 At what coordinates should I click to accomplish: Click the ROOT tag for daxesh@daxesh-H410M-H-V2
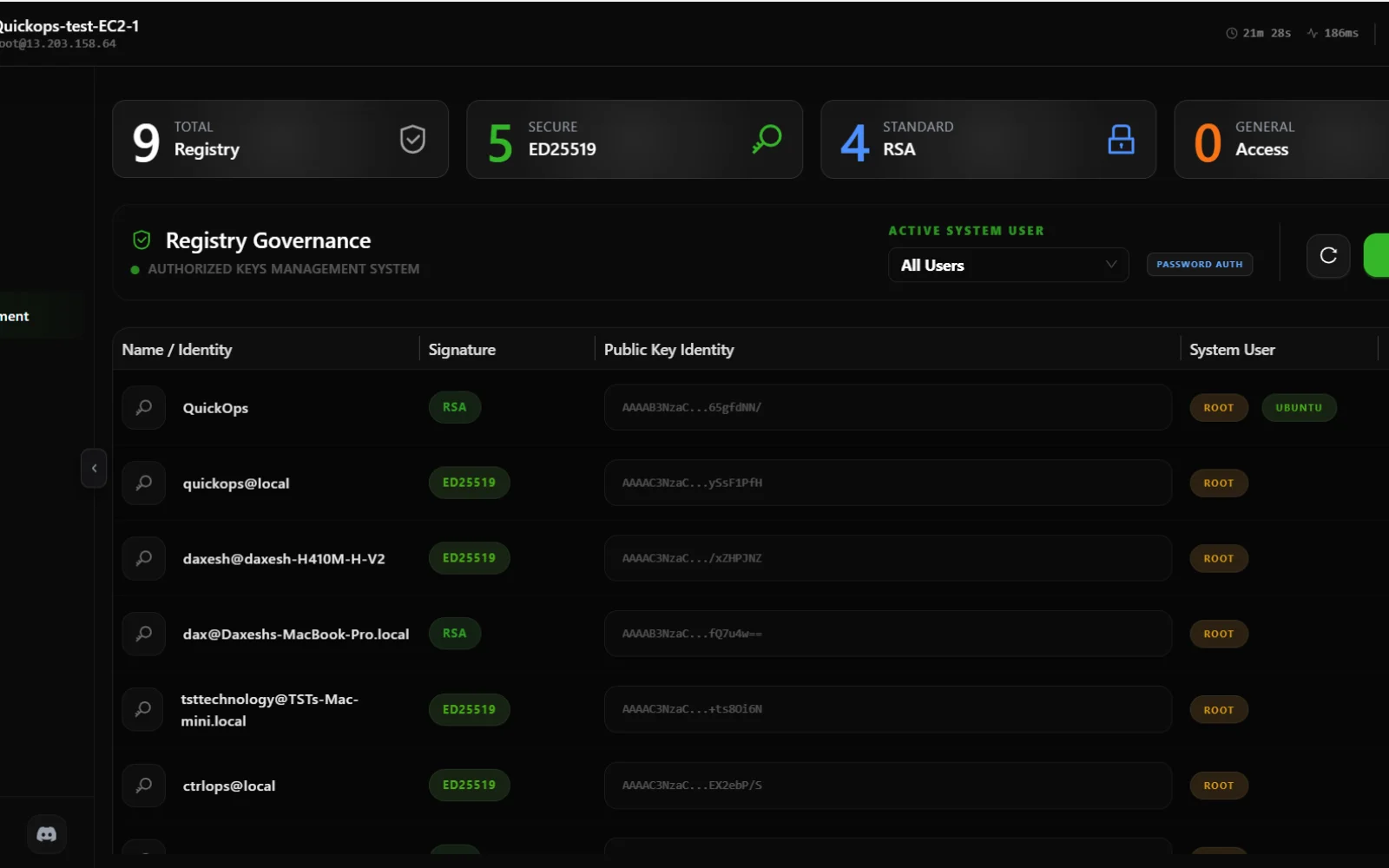1219,559
